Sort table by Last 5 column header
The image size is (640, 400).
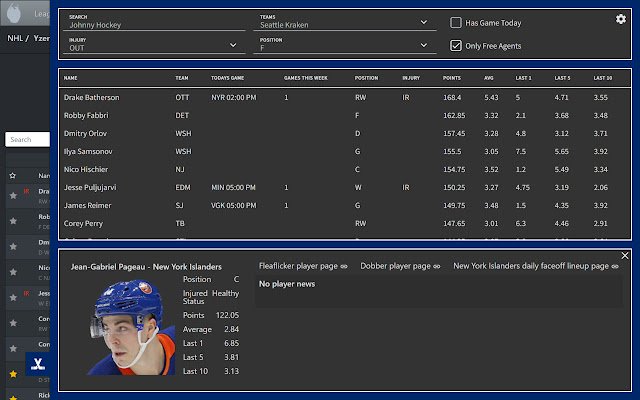[562, 78]
